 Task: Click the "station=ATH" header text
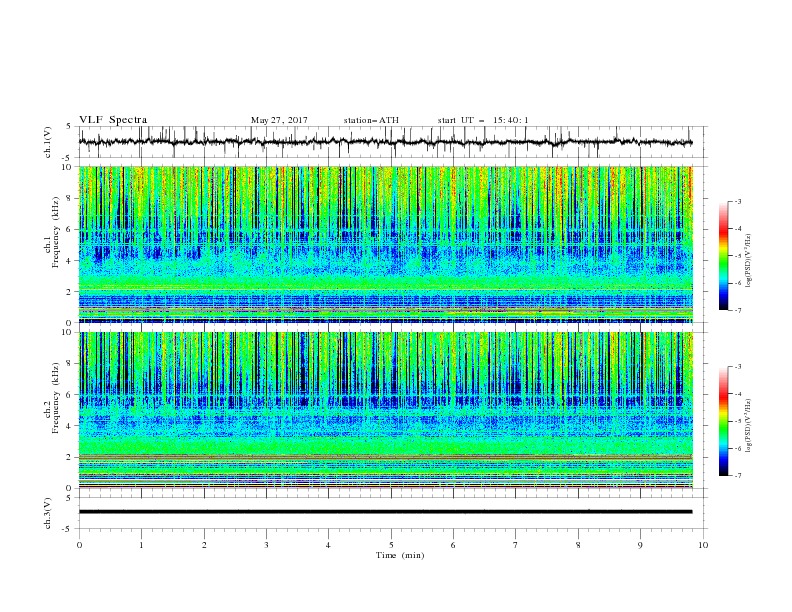coord(371,120)
